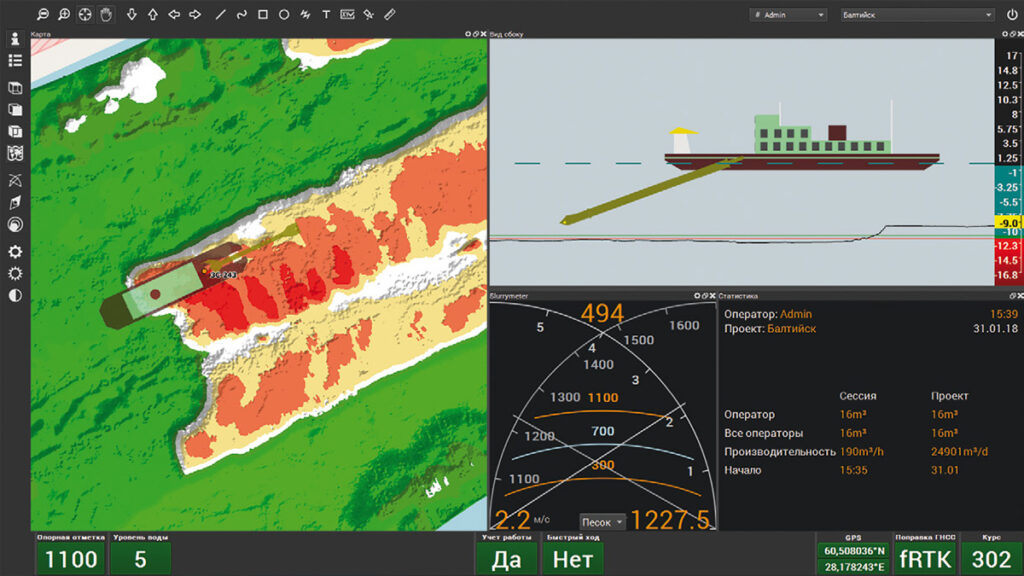Select the straight line drawing tool

[x=220, y=14]
